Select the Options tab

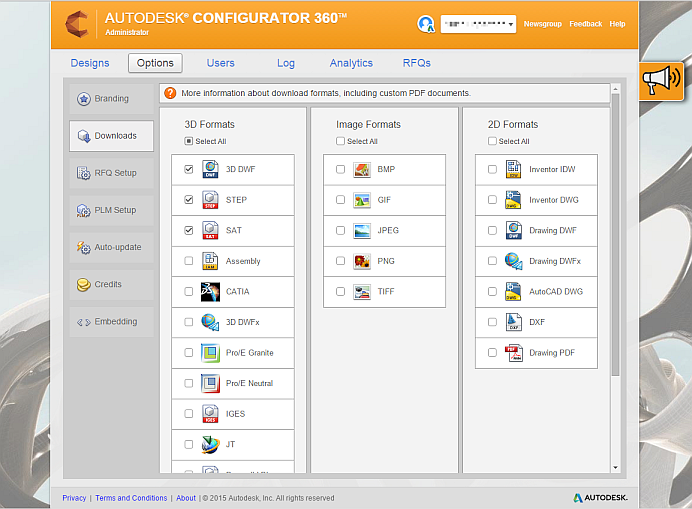155,63
